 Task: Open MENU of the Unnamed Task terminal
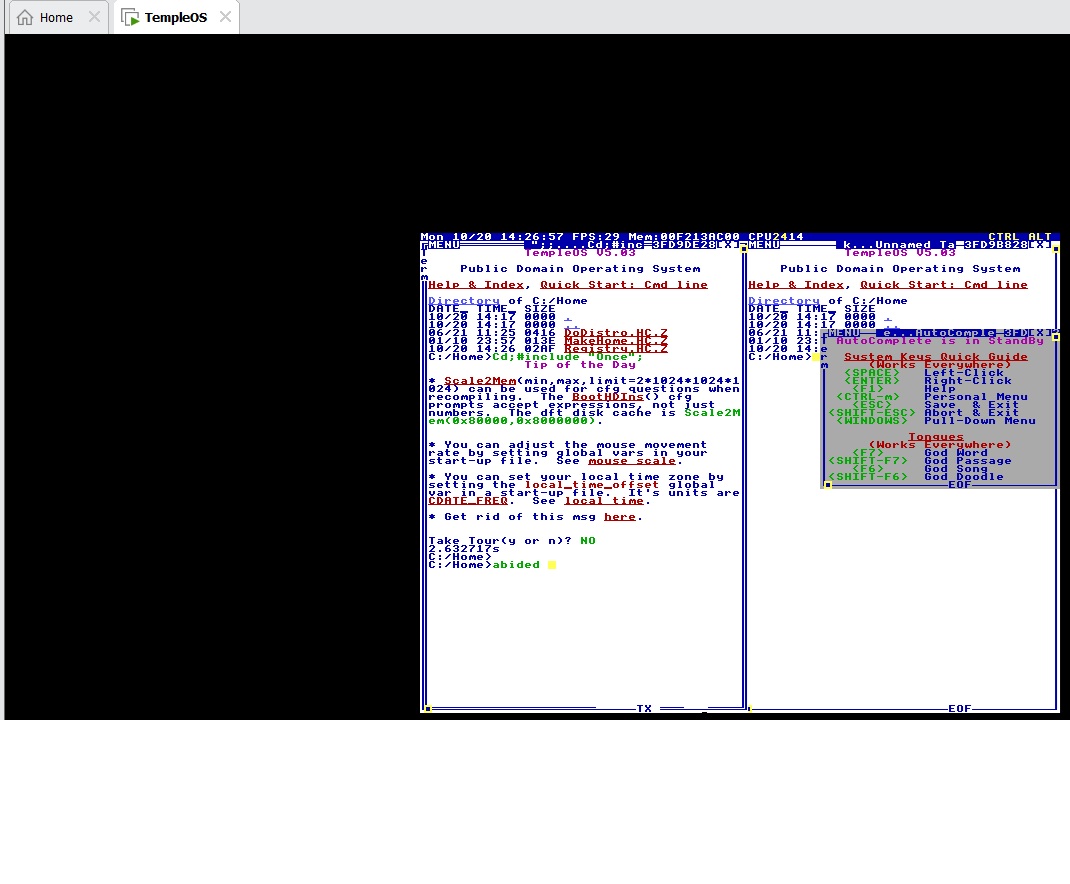[764, 244]
